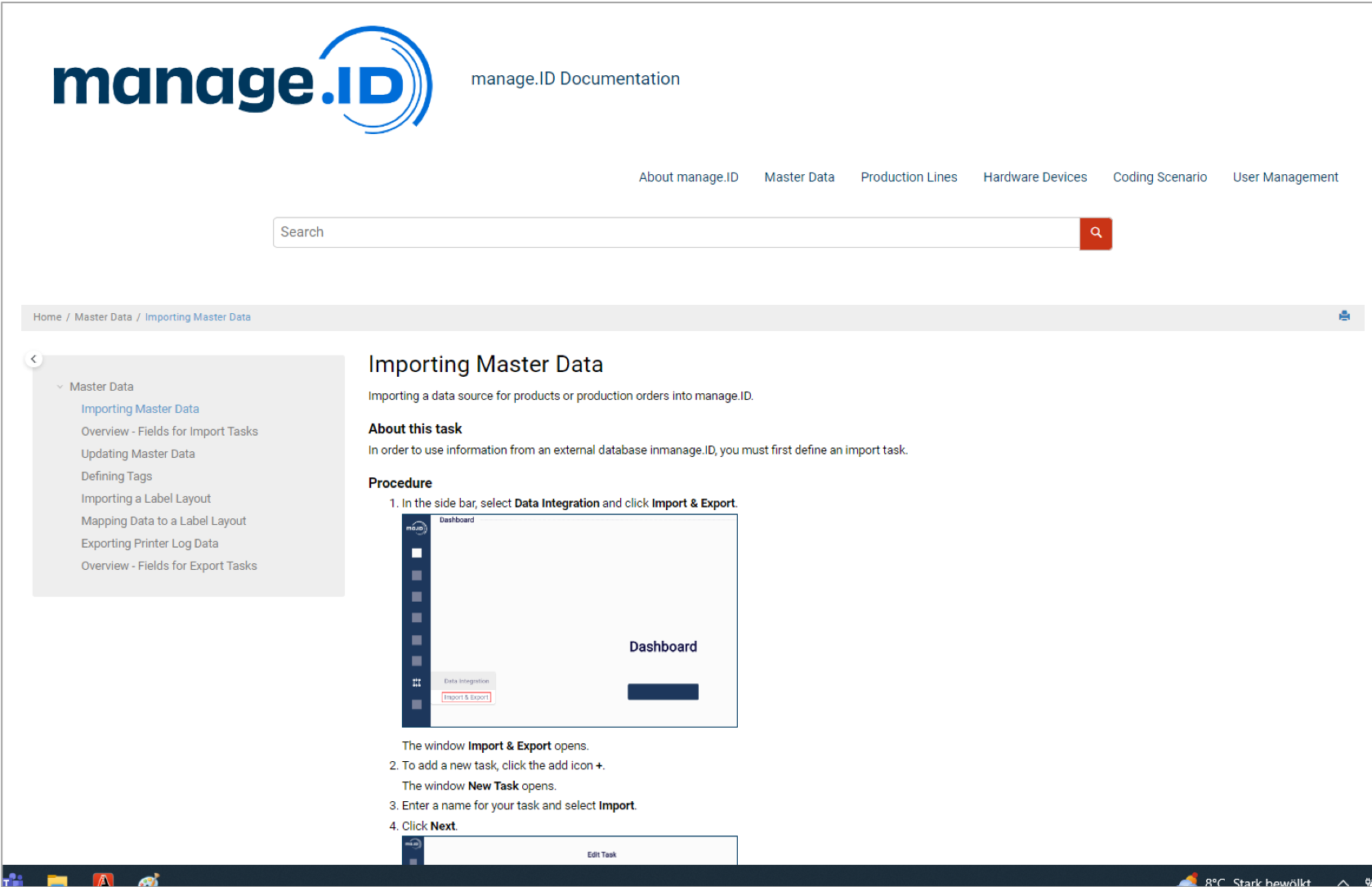The height and width of the screenshot is (887, 1372).
Task: Click the search magnifier button
Action: tap(1095, 234)
